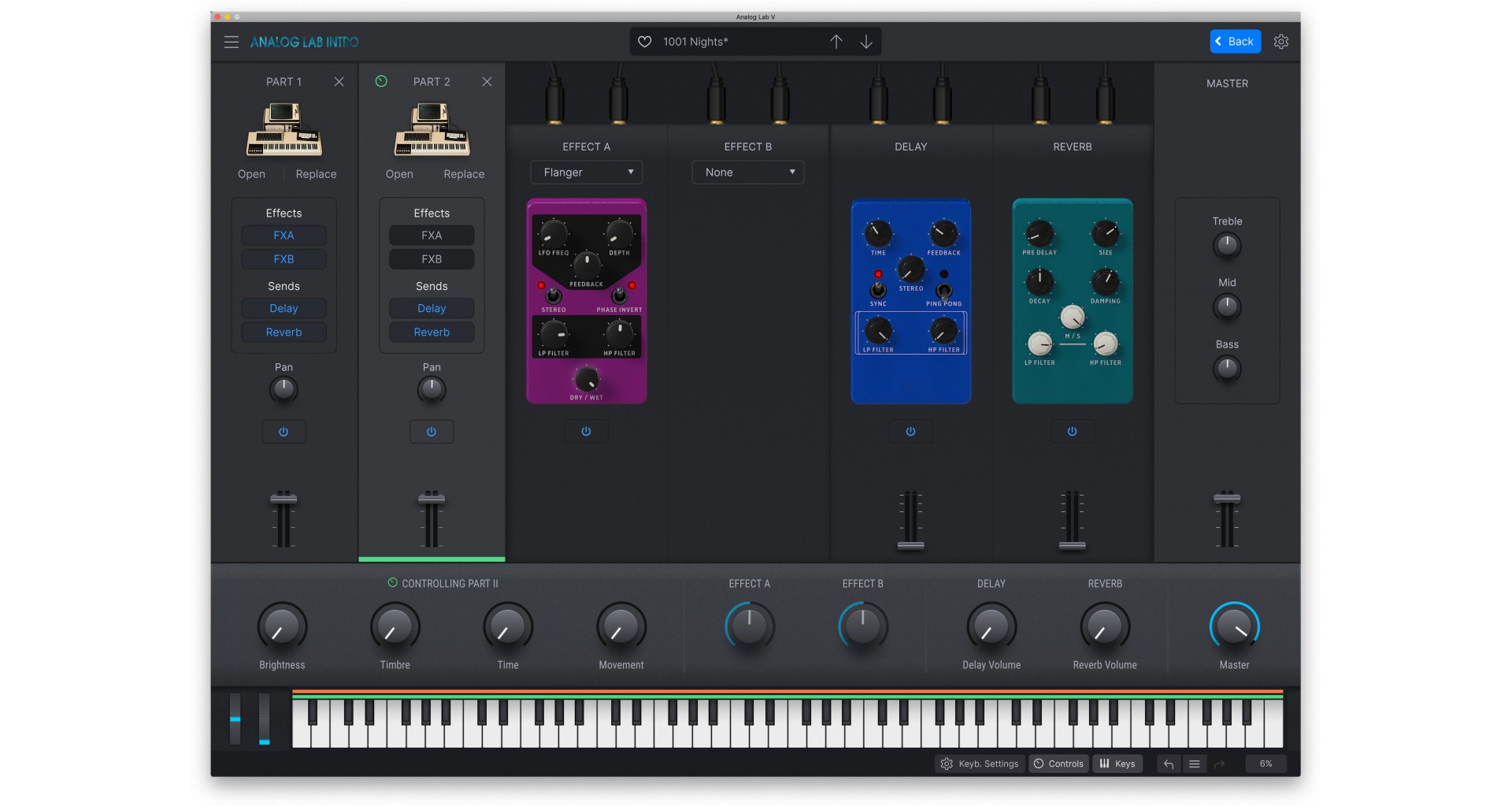Open the Effect B None dropdown
This screenshot has height=806, width=1512.
tap(748, 173)
